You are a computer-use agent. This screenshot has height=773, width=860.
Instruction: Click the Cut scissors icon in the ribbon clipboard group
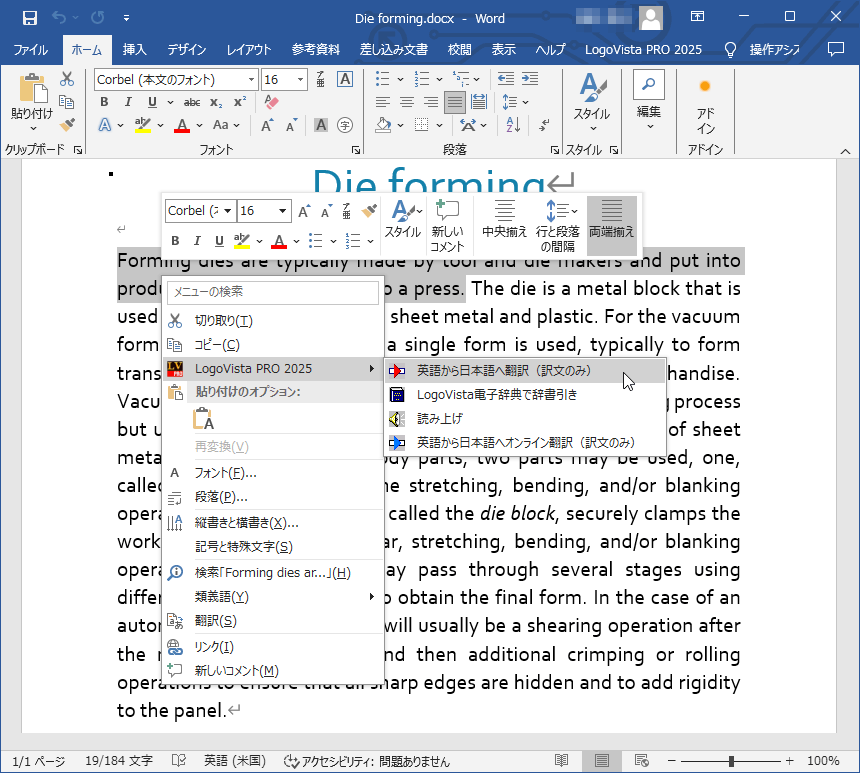click(67, 79)
